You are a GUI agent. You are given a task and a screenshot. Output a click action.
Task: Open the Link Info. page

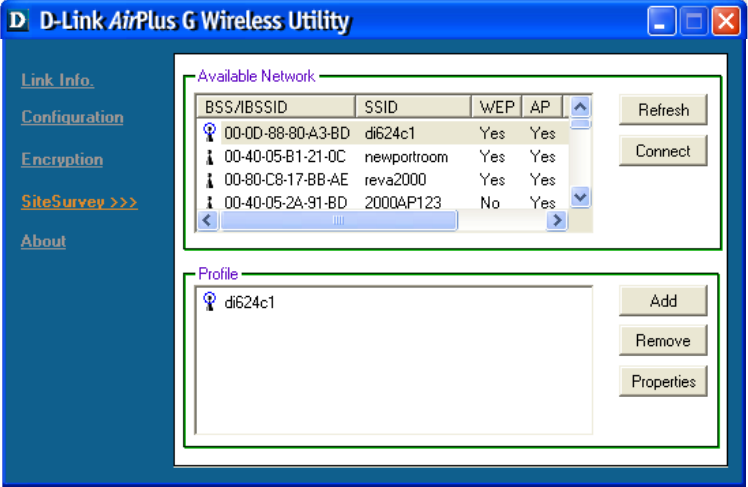tap(57, 80)
